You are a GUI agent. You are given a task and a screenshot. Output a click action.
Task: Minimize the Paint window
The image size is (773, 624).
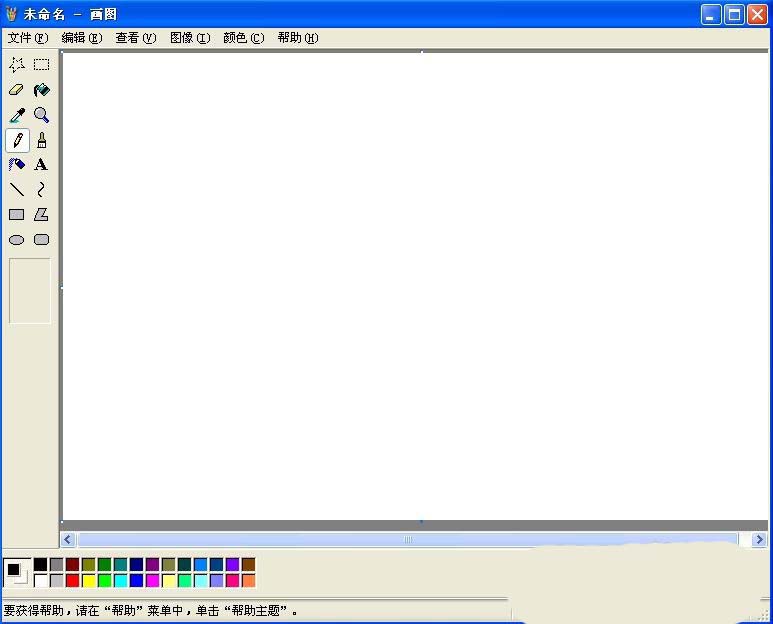(711, 15)
